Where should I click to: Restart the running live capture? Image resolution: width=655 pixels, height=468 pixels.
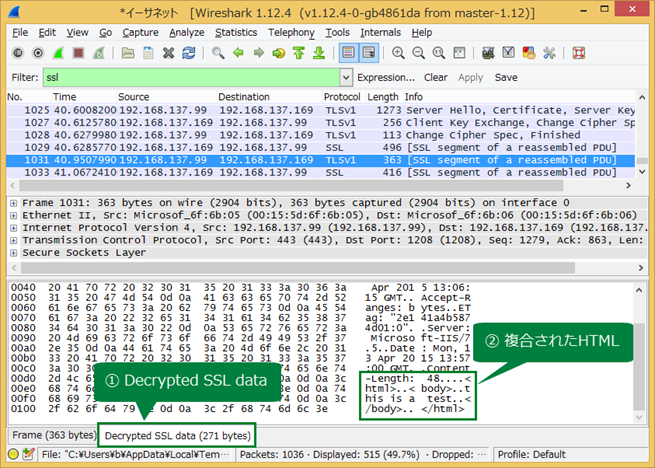(x=99, y=53)
